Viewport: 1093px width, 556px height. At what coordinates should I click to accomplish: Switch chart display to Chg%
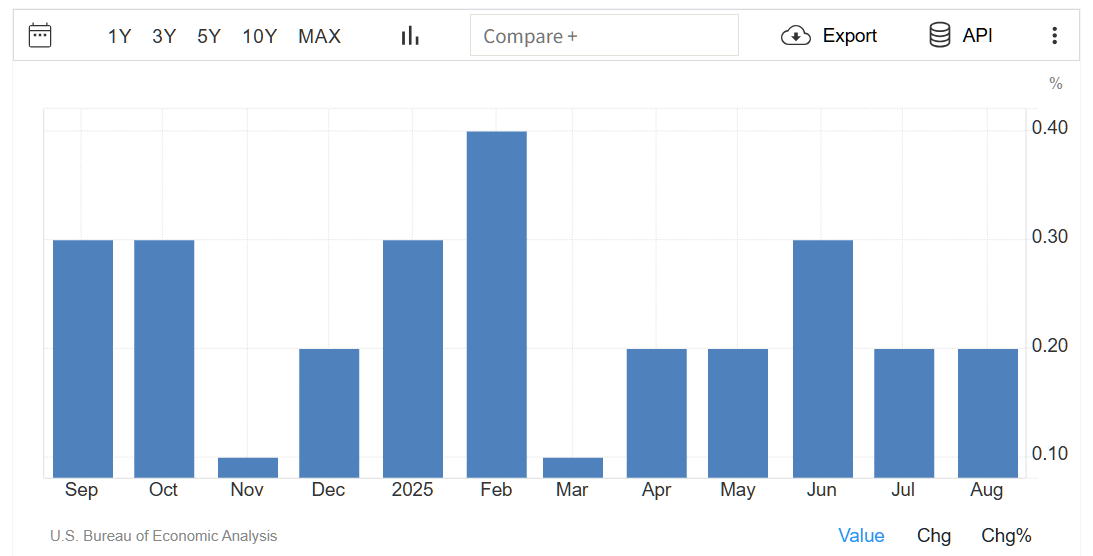tap(1005, 536)
